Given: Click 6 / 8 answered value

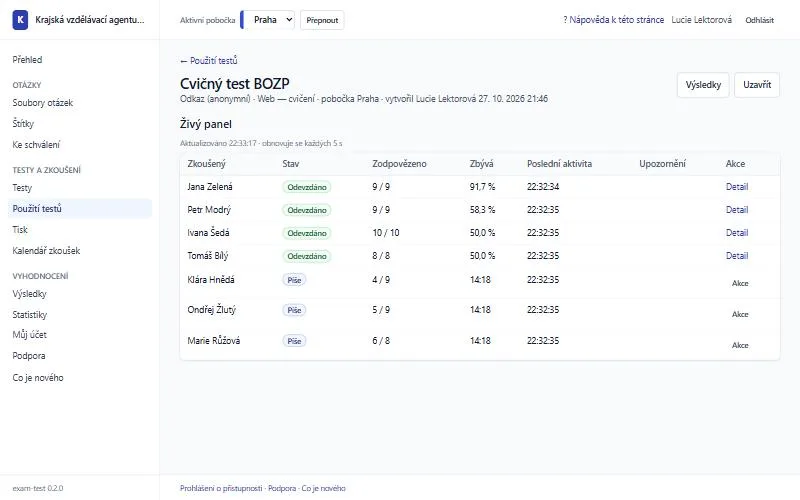Looking at the screenshot, I should tap(381, 340).
